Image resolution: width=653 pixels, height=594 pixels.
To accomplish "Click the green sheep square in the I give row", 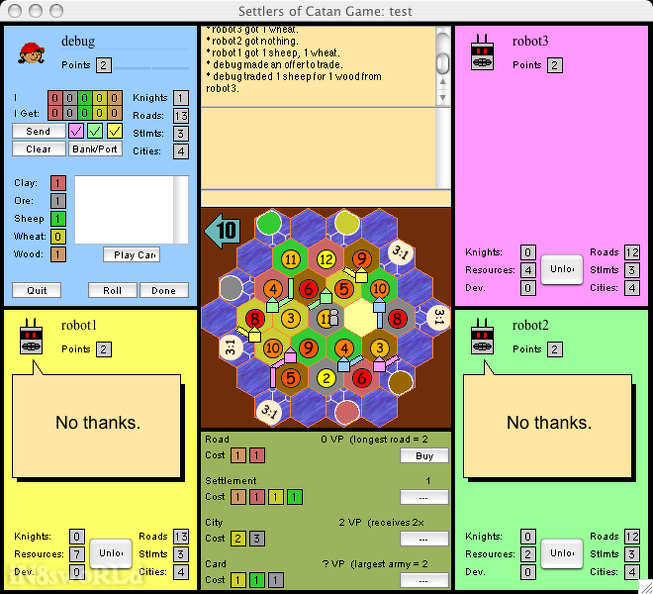I will pyautogui.click(x=85, y=98).
